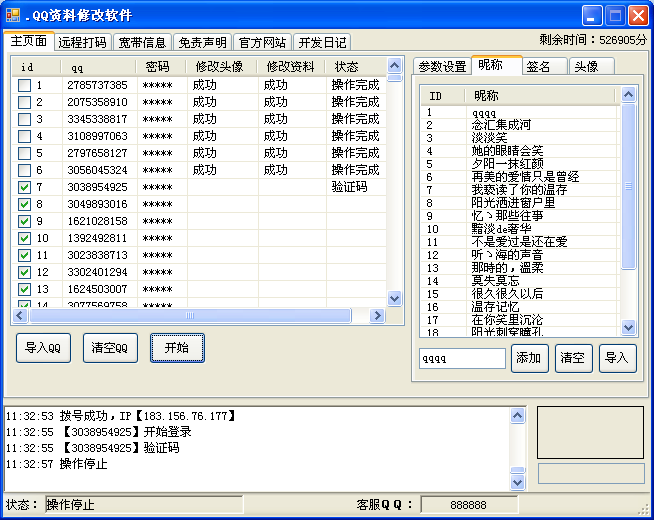This screenshot has height=520, width=654.
Task: Click the nickname list vertical scrollbar thumb
Action: point(628,185)
